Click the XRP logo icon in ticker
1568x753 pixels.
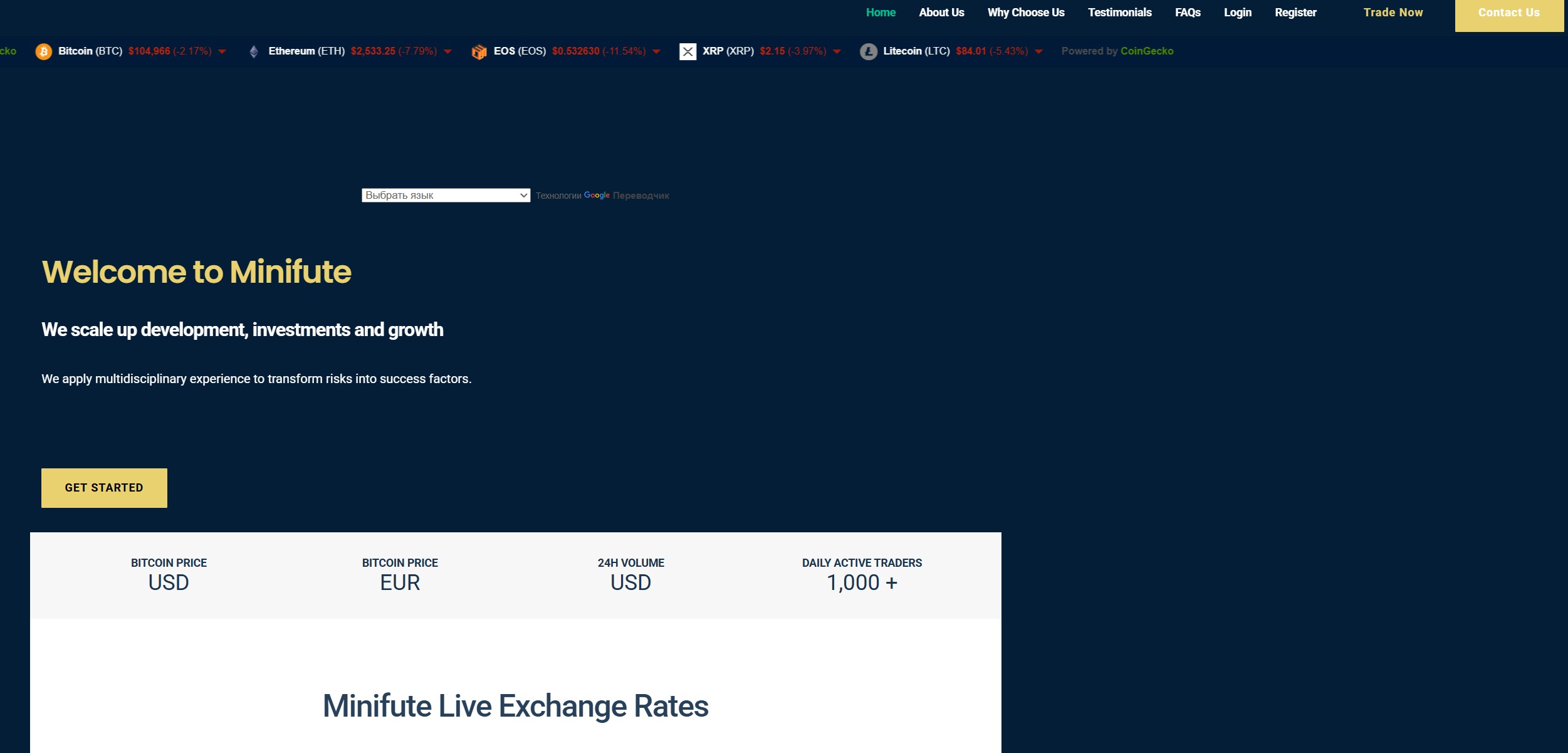687,51
